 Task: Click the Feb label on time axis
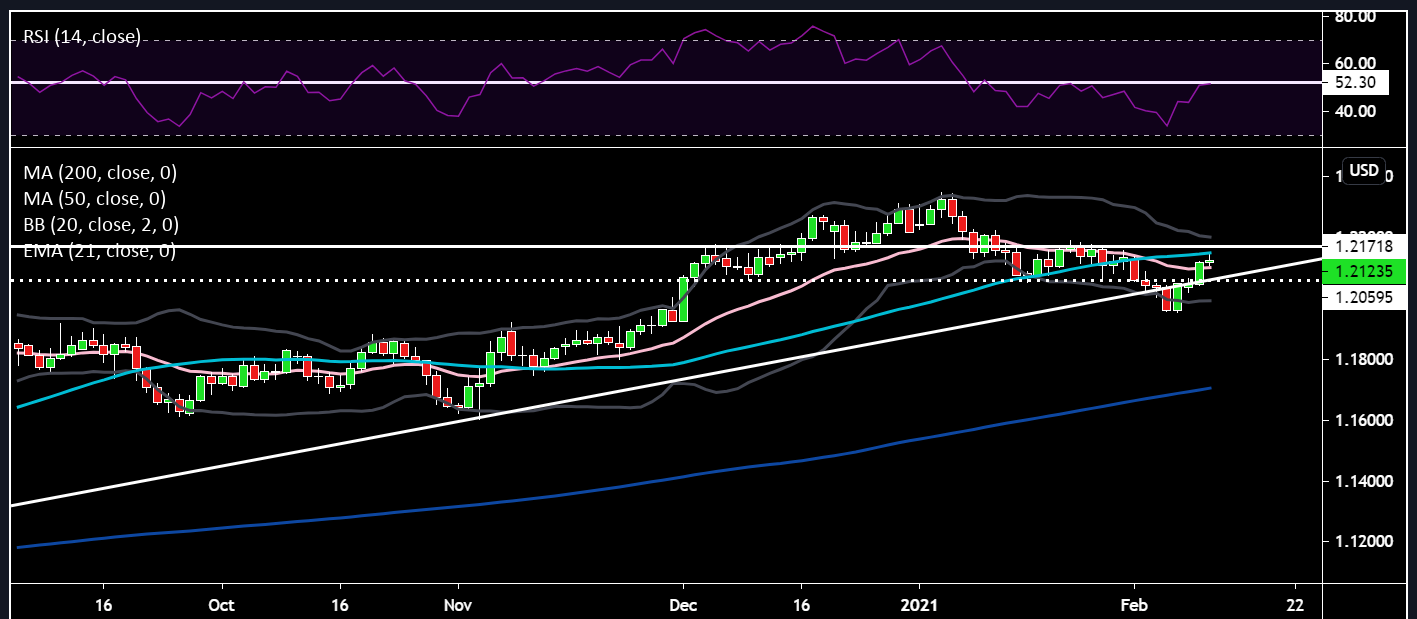click(x=1135, y=604)
